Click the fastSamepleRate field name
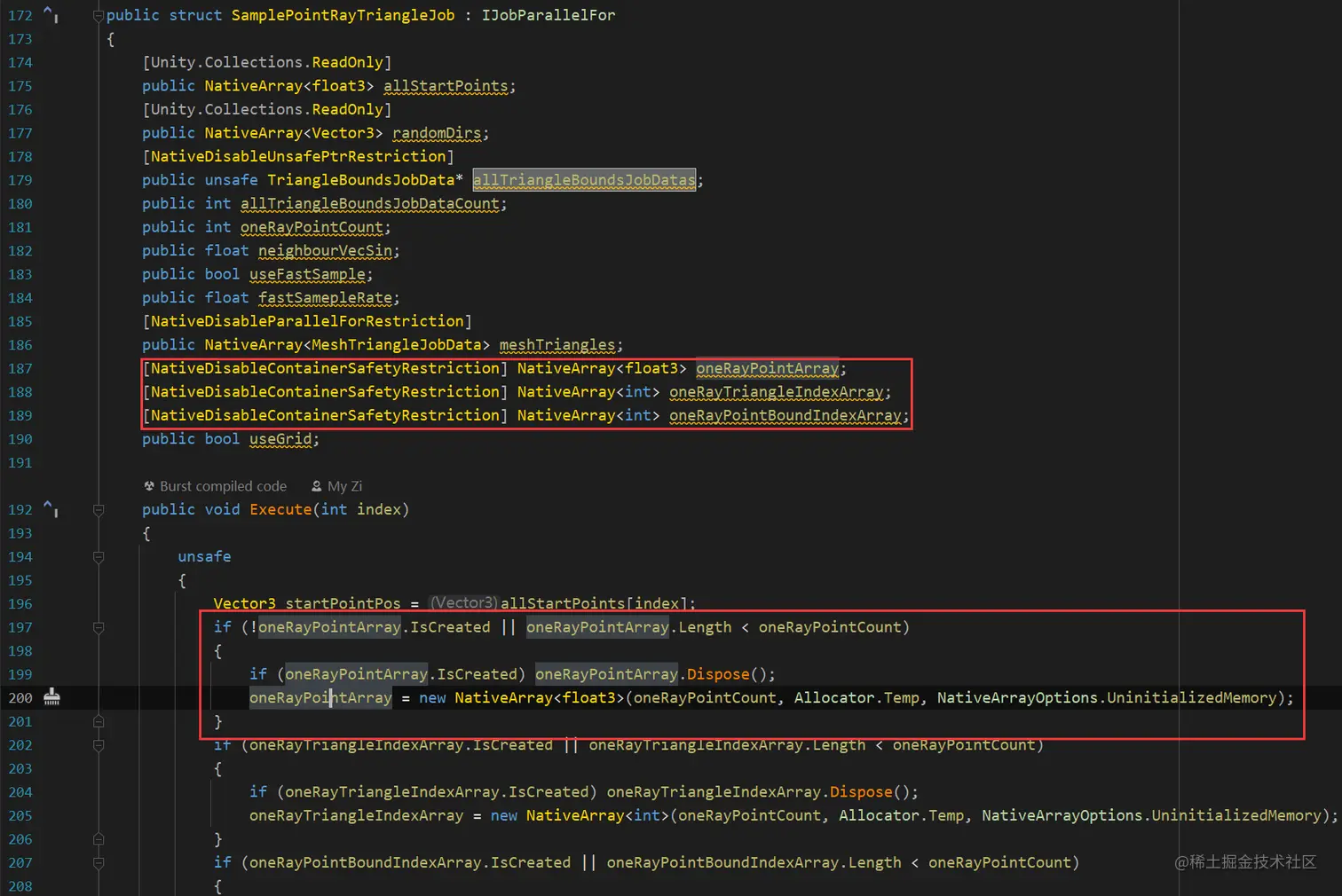 325,298
